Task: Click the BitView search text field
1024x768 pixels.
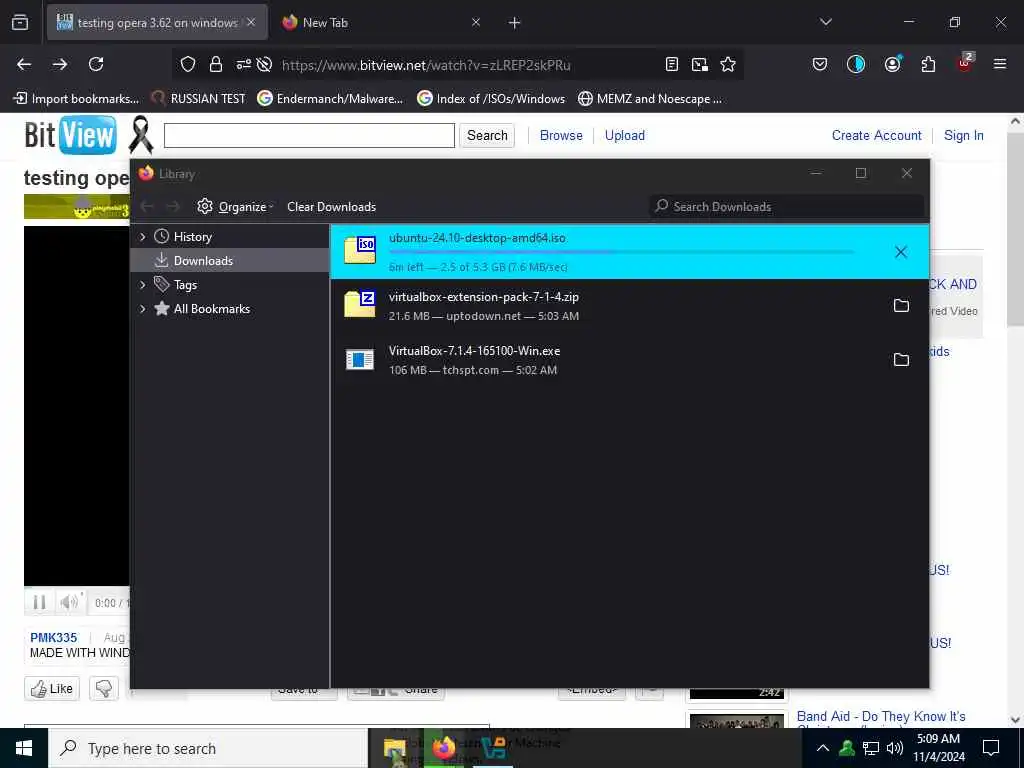Action: (x=309, y=135)
